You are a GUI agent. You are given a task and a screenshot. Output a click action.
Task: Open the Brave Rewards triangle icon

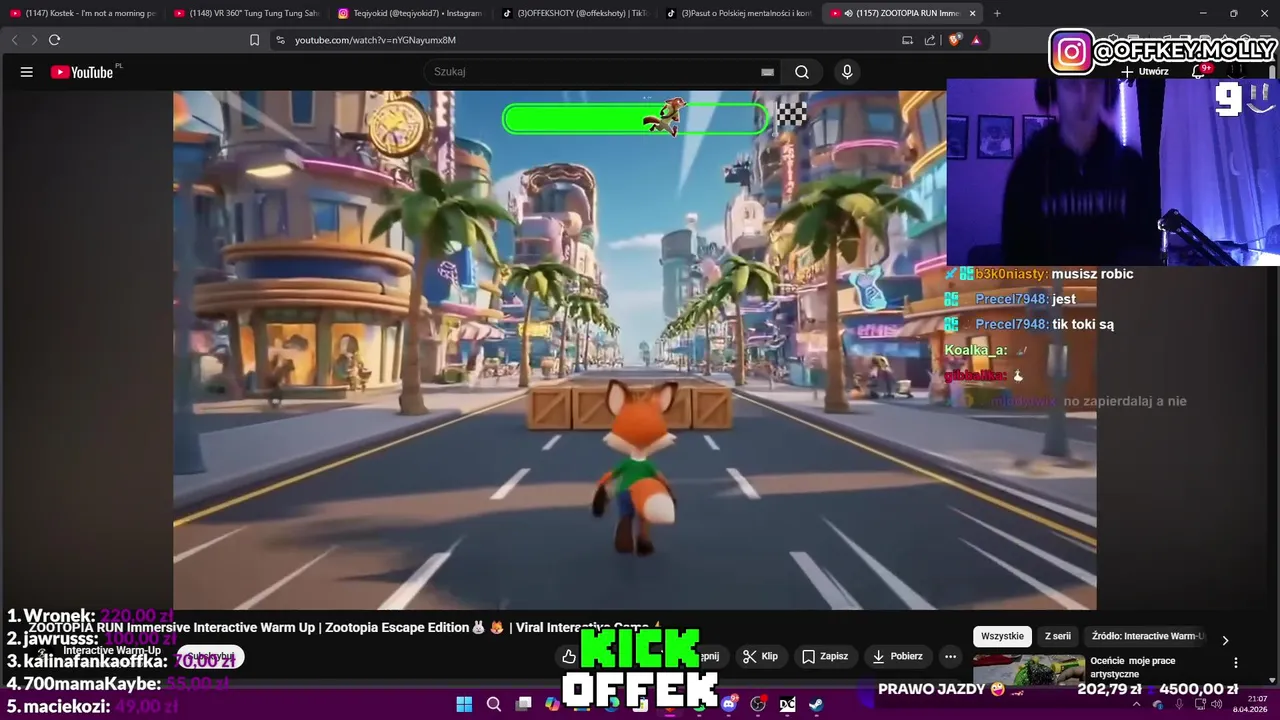[x=976, y=40]
